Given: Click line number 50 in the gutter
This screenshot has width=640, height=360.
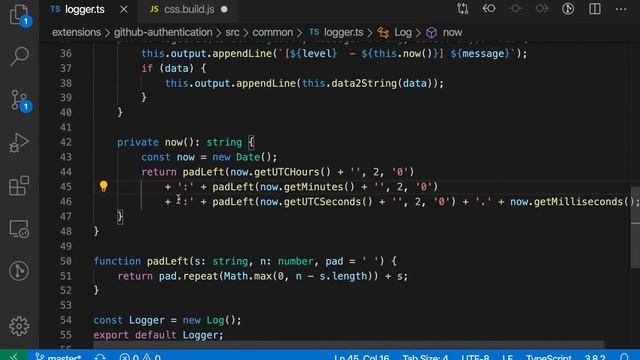Looking at the screenshot, I should 65,261.
